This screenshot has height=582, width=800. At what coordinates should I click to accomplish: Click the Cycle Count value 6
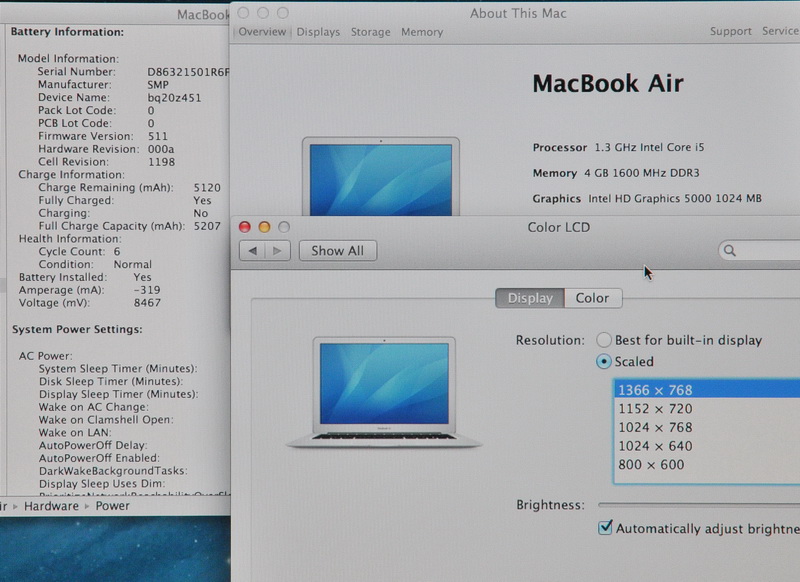117,251
